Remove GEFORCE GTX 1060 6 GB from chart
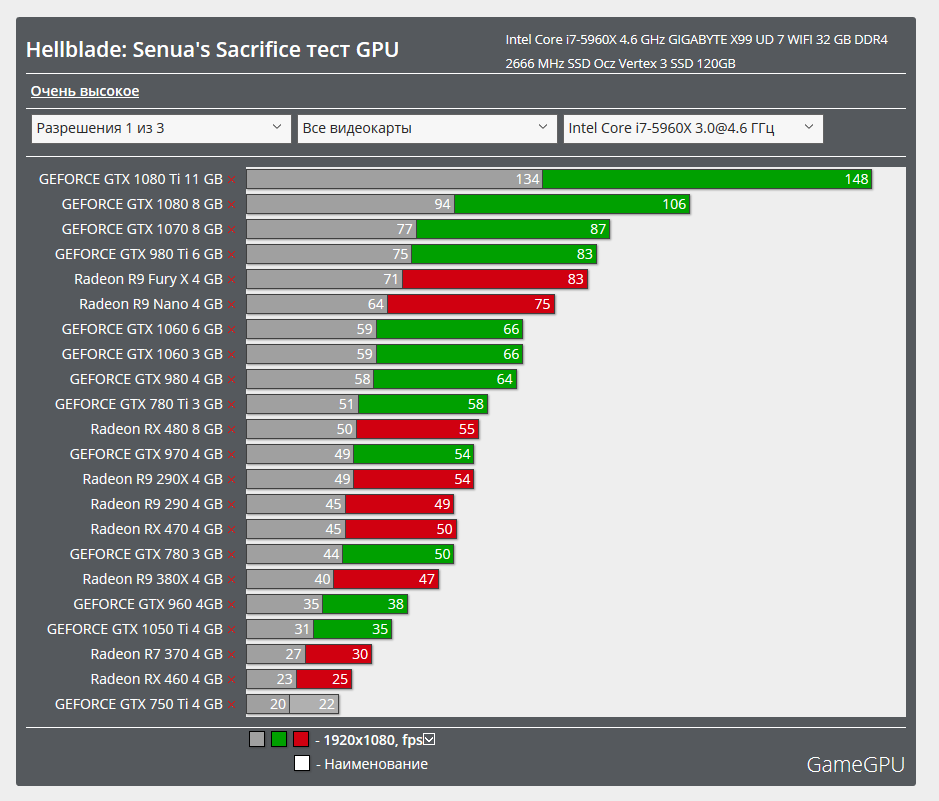This screenshot has height=801, width=939. (x=232, y=330)
